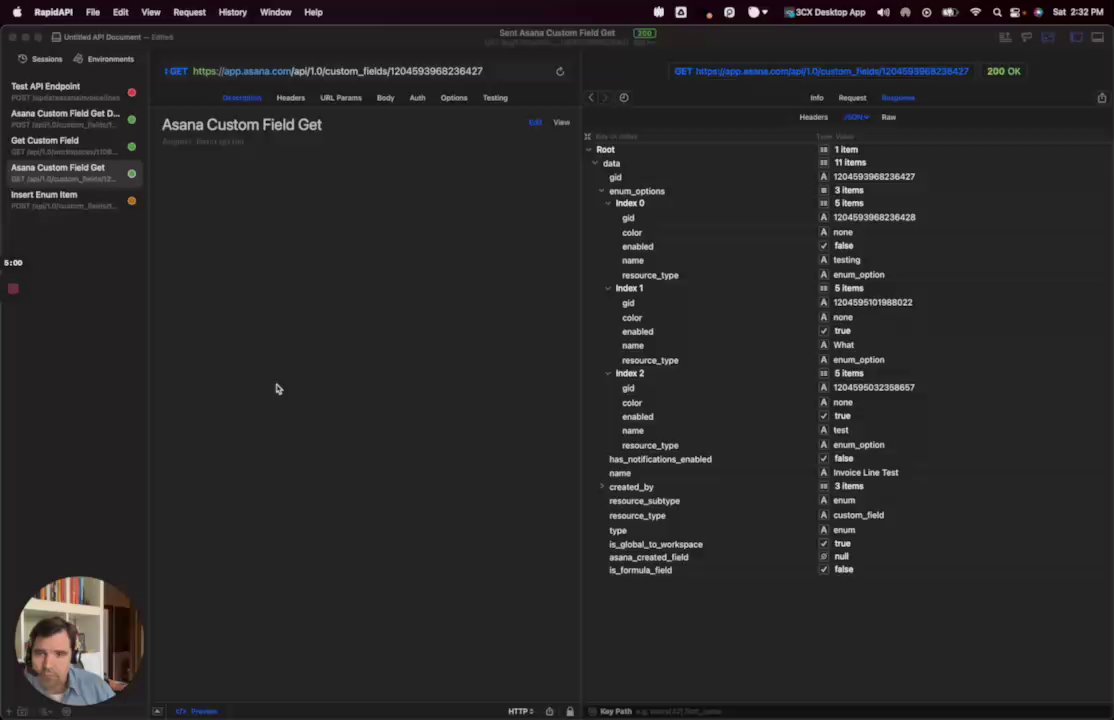1114x720 pixels.
Task: Click the Wi-Fi icon in the menu bar
Action: (975, 12)
